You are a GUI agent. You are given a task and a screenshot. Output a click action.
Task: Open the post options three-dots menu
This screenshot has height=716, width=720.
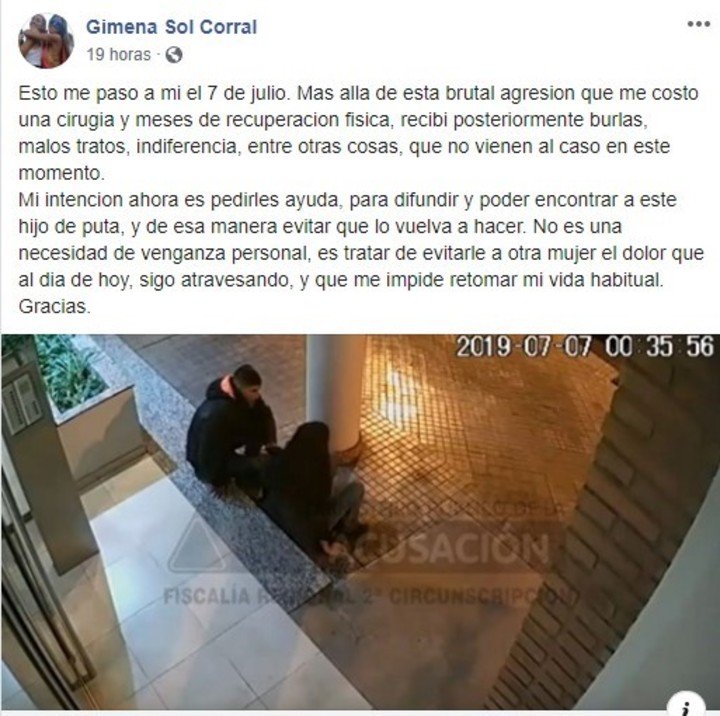pos(698,24)
